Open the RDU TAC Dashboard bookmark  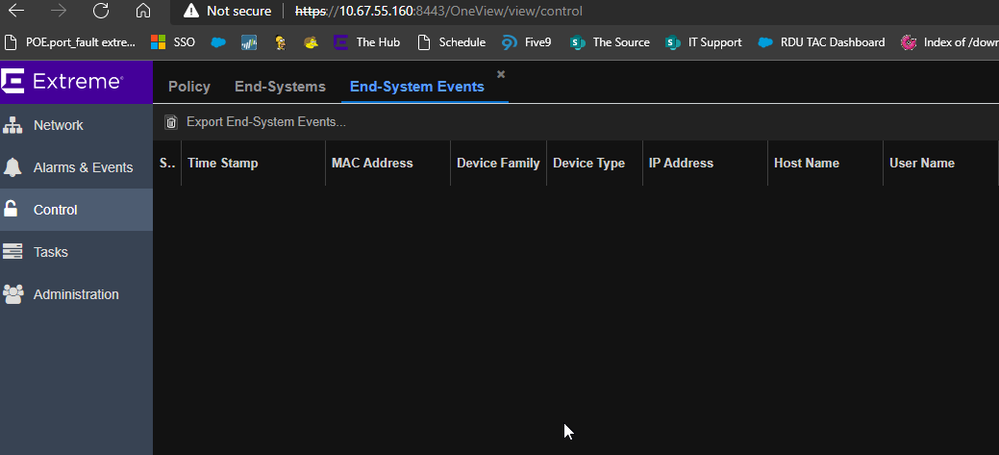pyautogui.click(x=821, y=42)
